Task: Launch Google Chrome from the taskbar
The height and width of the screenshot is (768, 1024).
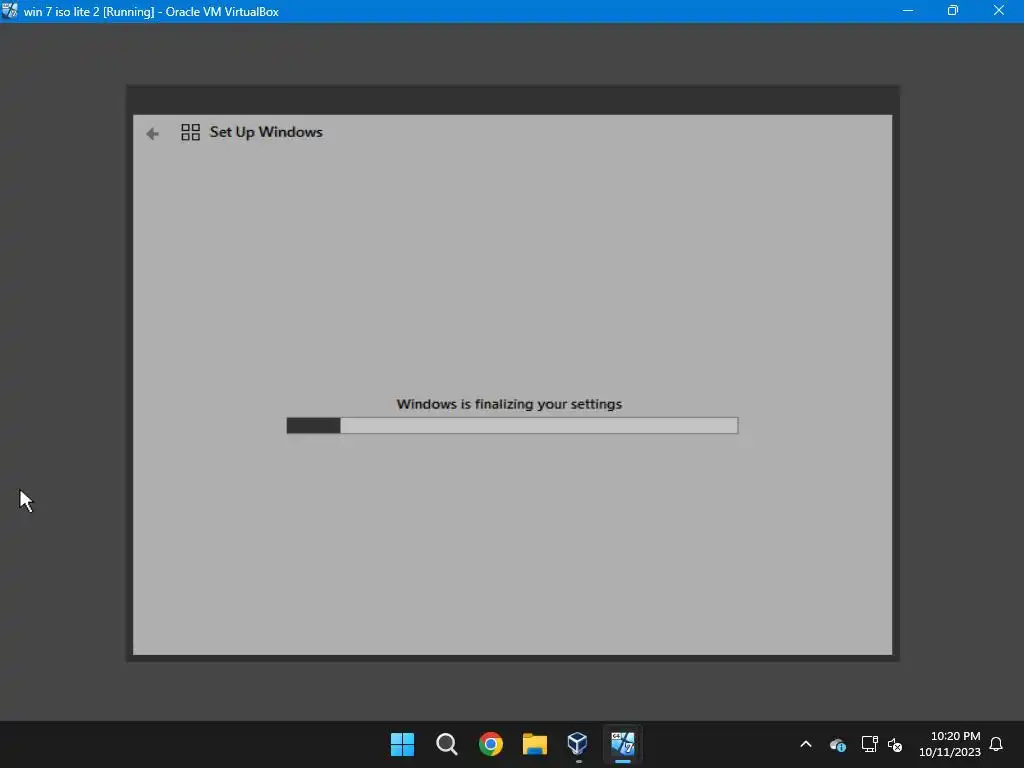Action: (x=490, y=744)
